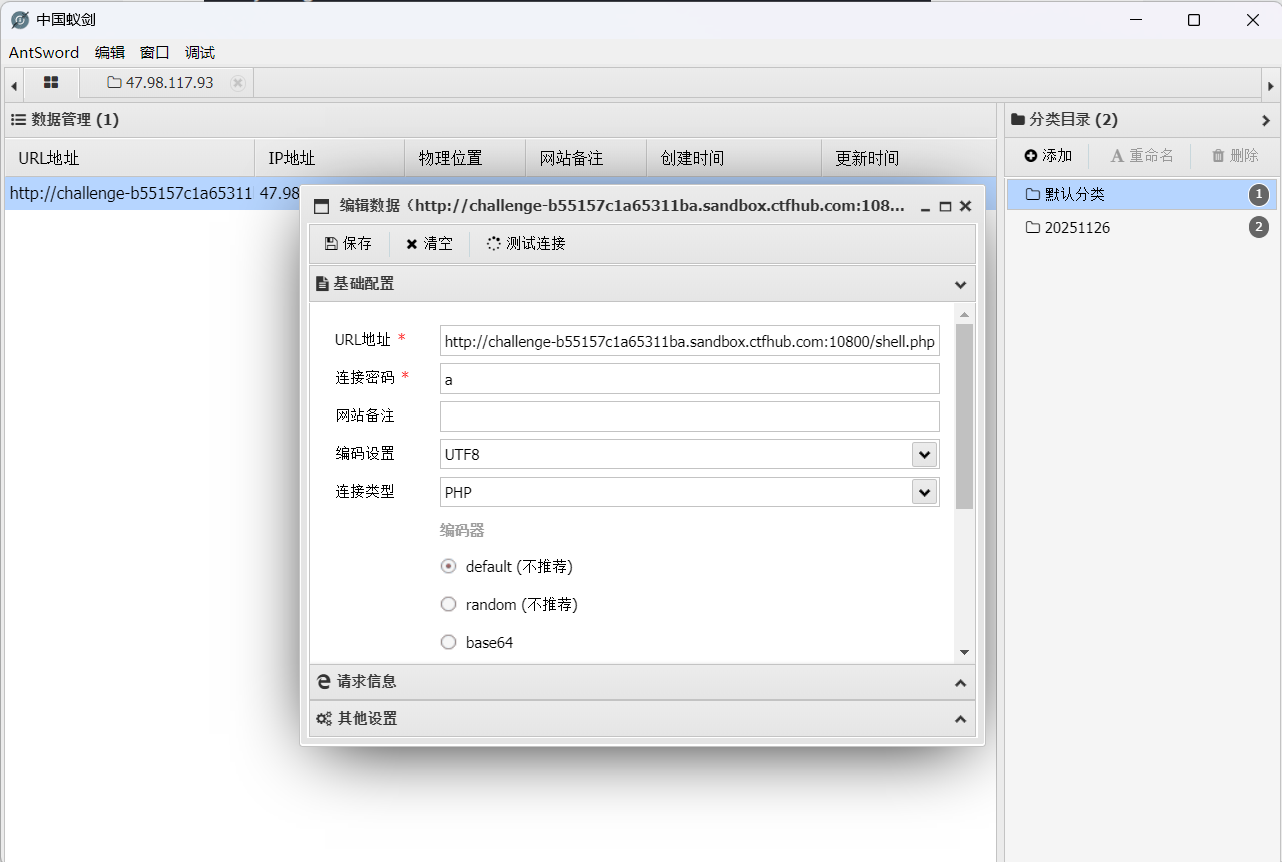Click the URL地址 column header
This screenshot has width=1282, height=862.
130,158
